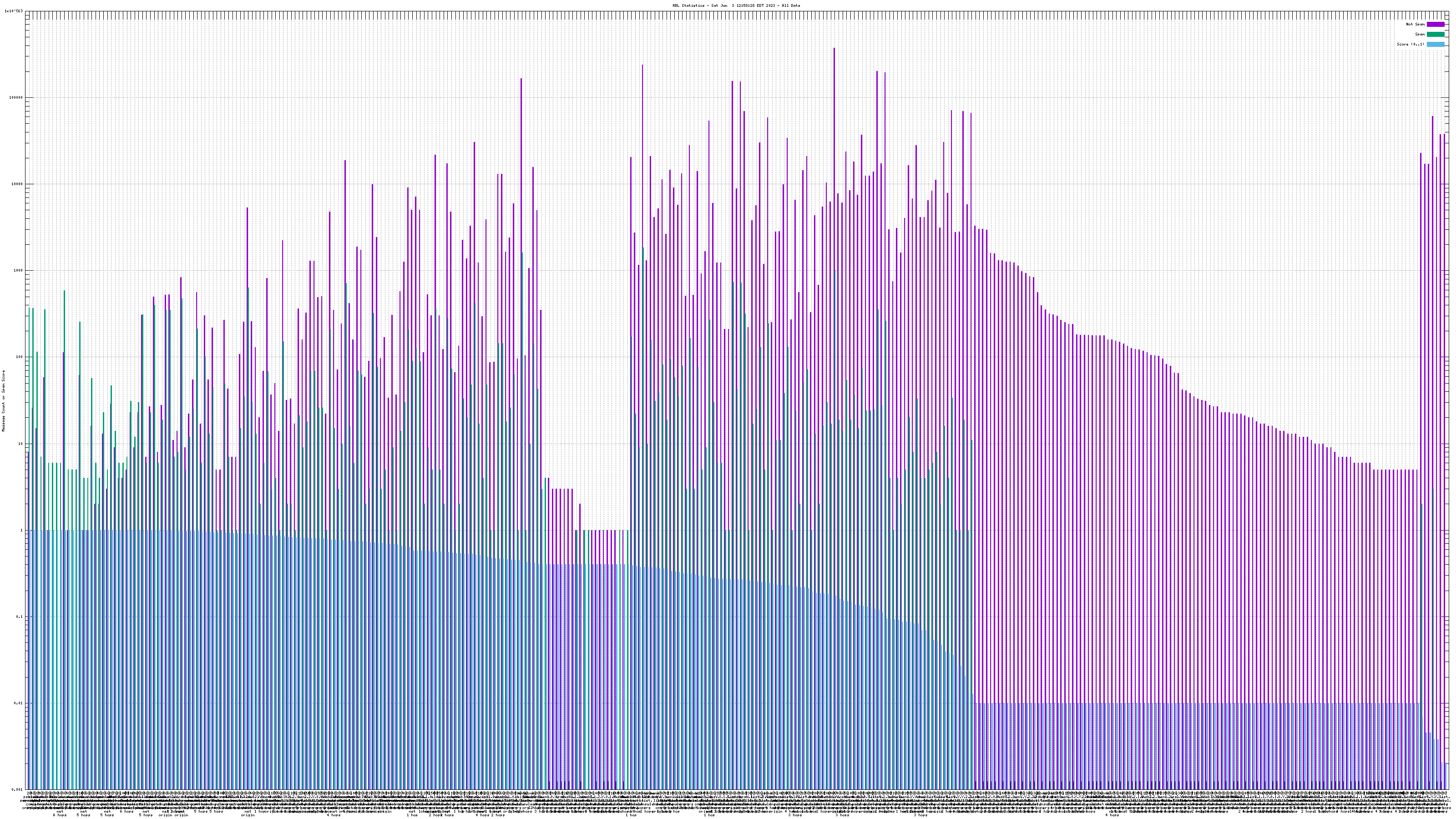Click the 0.1 y-axis tick label
This screenshot has height=819, width=1456.
[x=20, y=617]
